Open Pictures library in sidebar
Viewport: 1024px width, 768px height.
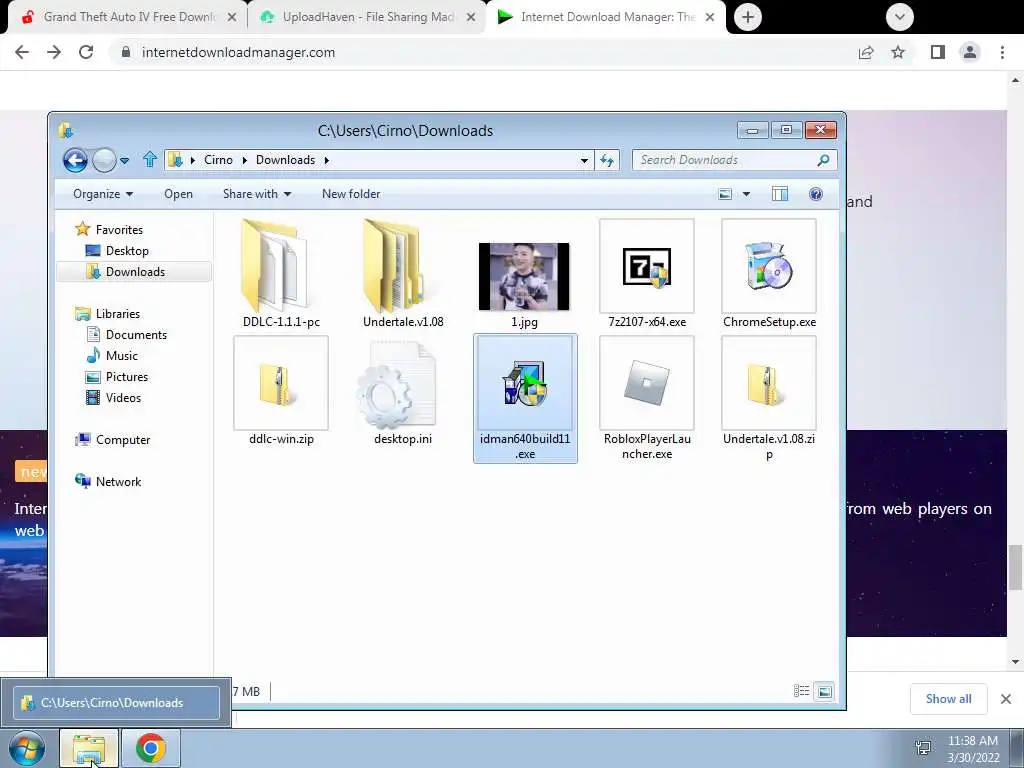coord(127,377)
